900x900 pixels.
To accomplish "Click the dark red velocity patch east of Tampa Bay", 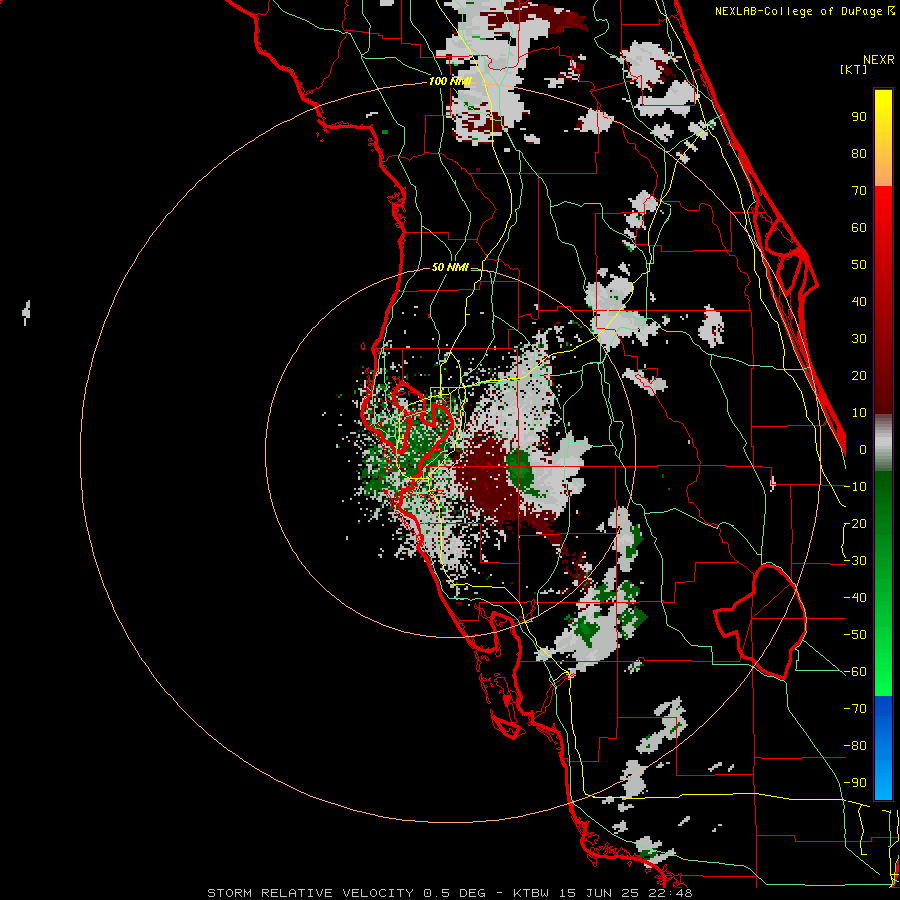I will pyautogui.click(x=486, y=481).
